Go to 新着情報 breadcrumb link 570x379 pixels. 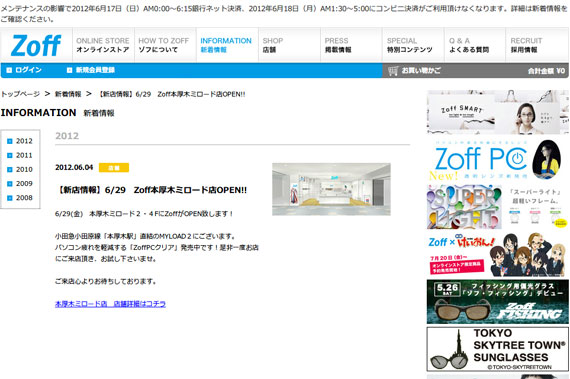68,94
